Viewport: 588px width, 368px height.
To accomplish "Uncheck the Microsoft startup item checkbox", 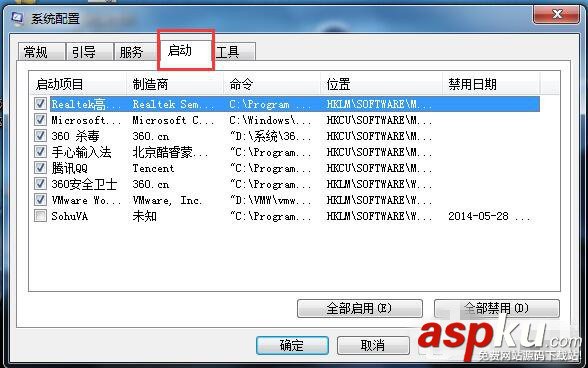I will (40, 120).
